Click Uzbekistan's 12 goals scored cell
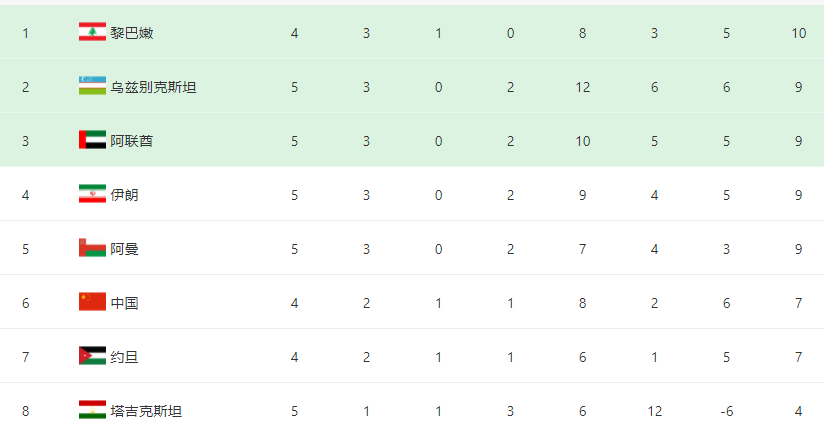This screenshot has height=432, width=824. click(582, 87)
